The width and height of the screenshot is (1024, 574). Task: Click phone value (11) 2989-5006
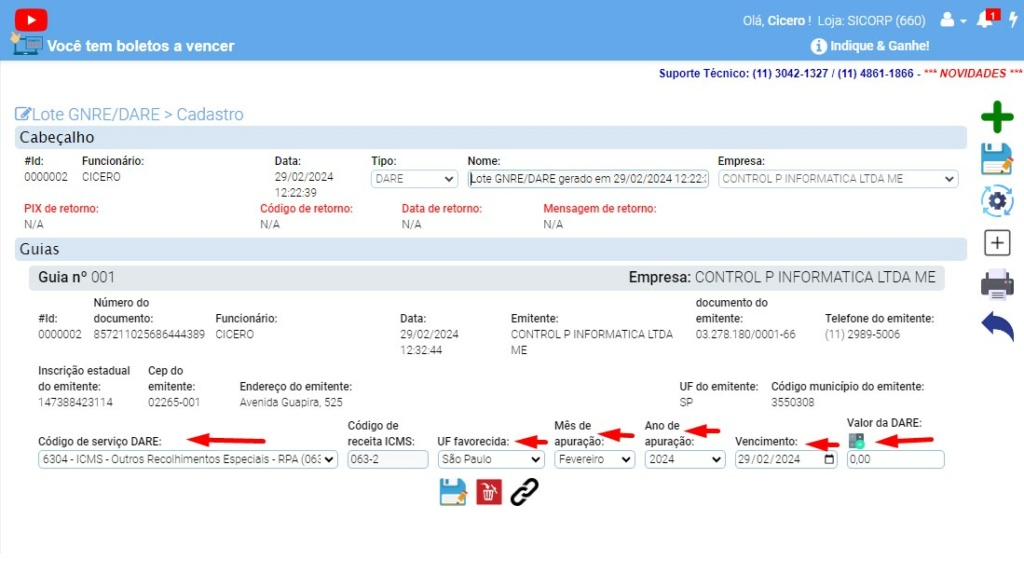(x=862, y=334)
